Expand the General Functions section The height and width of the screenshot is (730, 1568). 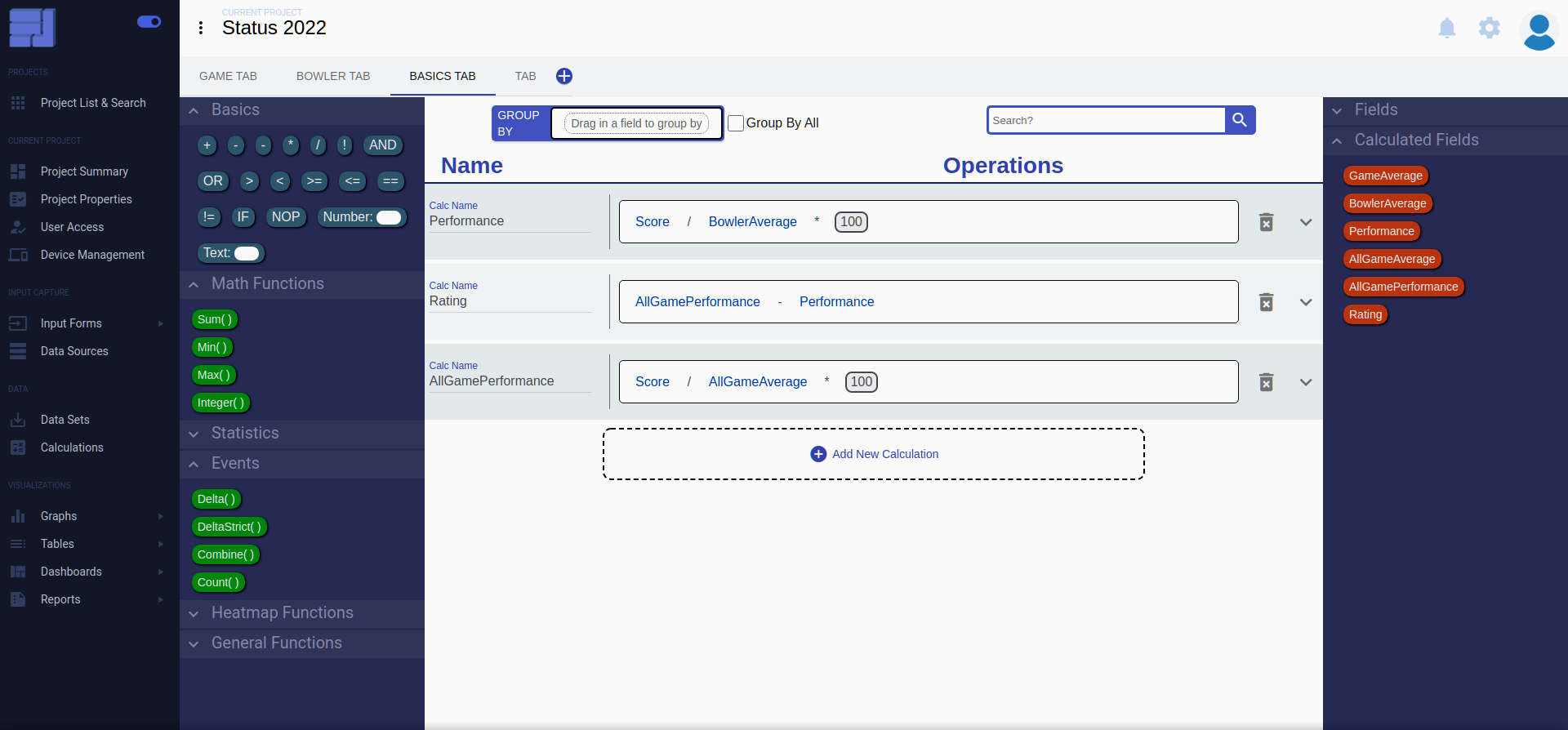coord(302,643)
